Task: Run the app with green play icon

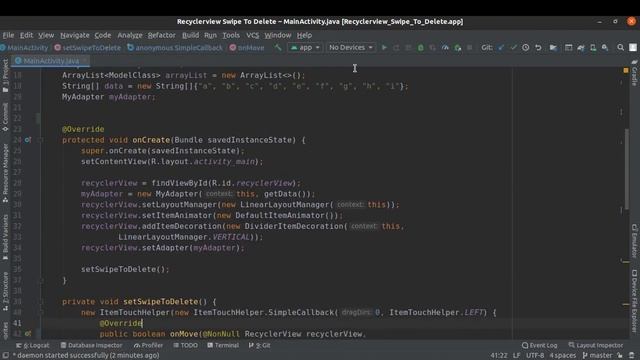Action: pos(384,47)
